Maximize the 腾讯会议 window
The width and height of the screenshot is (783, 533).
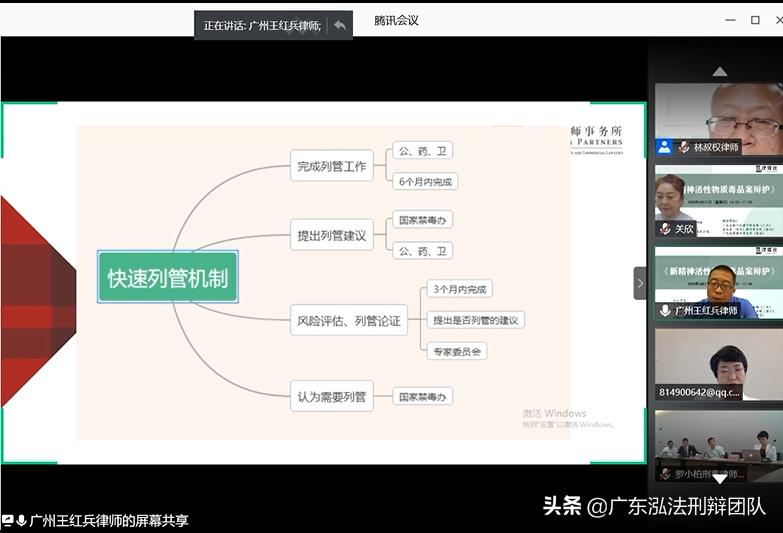(x=755, y=20)
